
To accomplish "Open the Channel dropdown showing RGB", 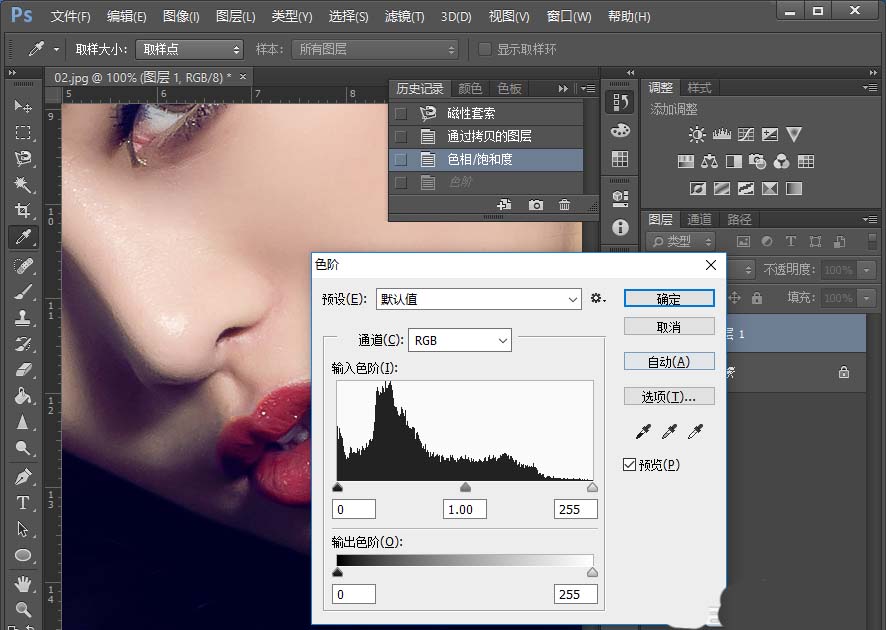I will (x=460, y=340).
